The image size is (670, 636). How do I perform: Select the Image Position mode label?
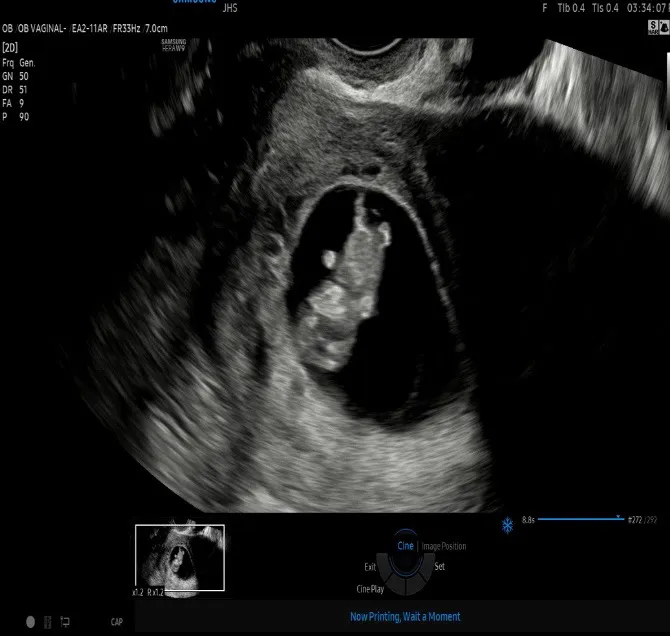[x=444, y=546]
